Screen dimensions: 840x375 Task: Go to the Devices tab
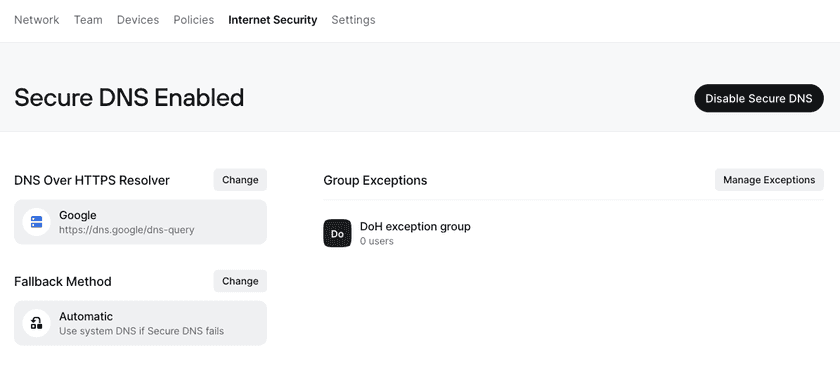(x=138, y=20)
